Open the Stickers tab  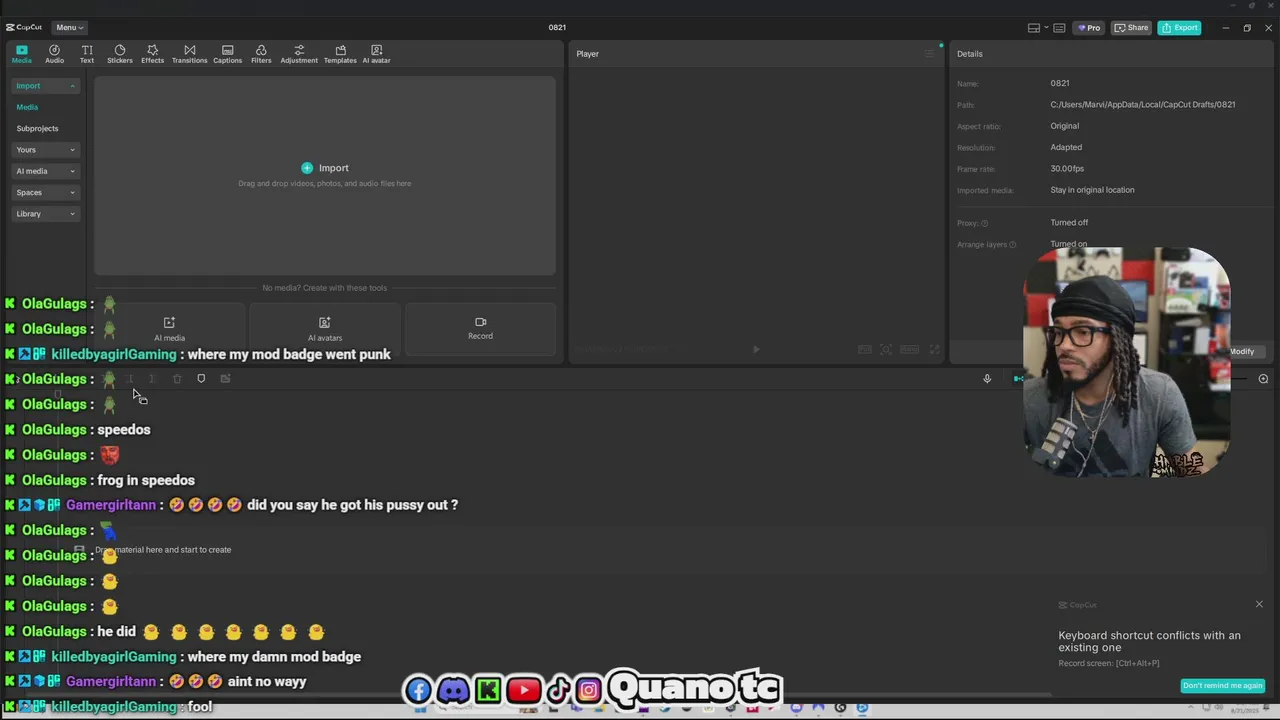point(120,54)
